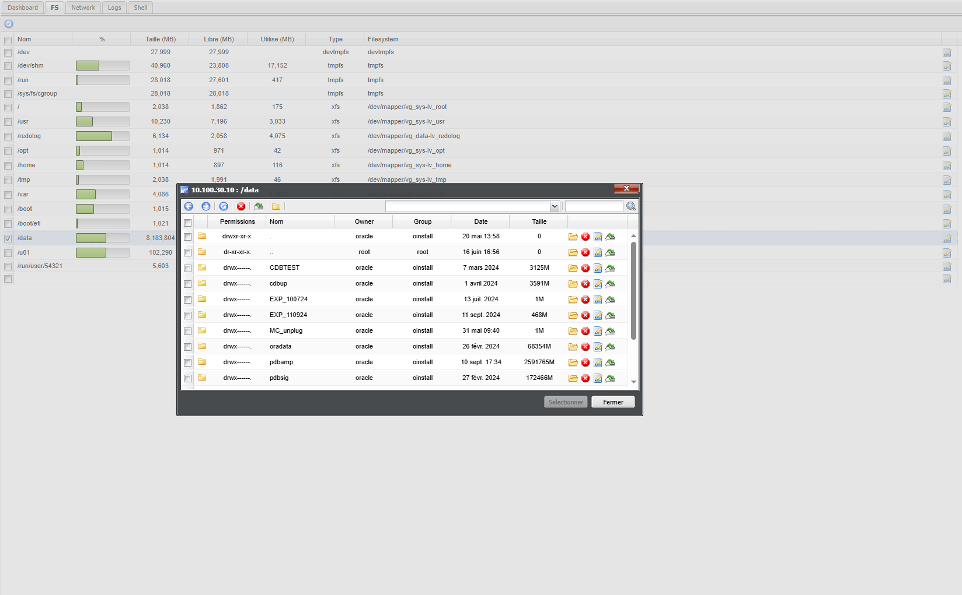Viewport: 962px width, 595px height.
Task: Click the new folder icon in dialog toolbar
Action: pyautogui.click(x=275, y=206)
